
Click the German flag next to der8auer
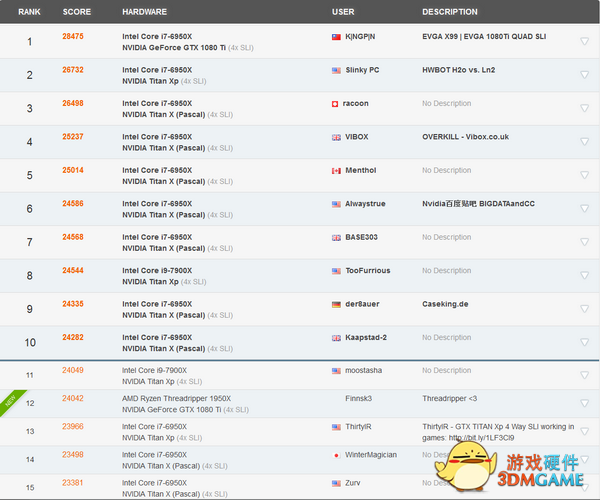click(x=336, y=305)
